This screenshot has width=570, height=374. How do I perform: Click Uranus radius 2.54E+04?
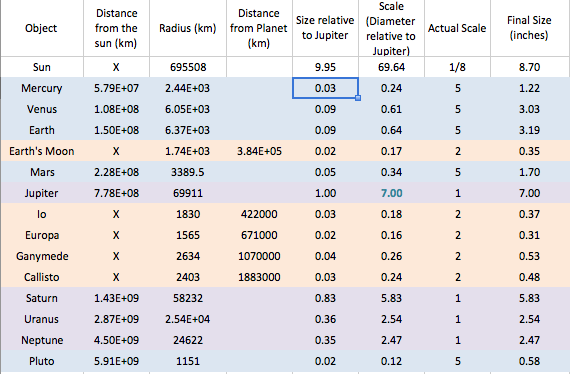tap(188, 319)
